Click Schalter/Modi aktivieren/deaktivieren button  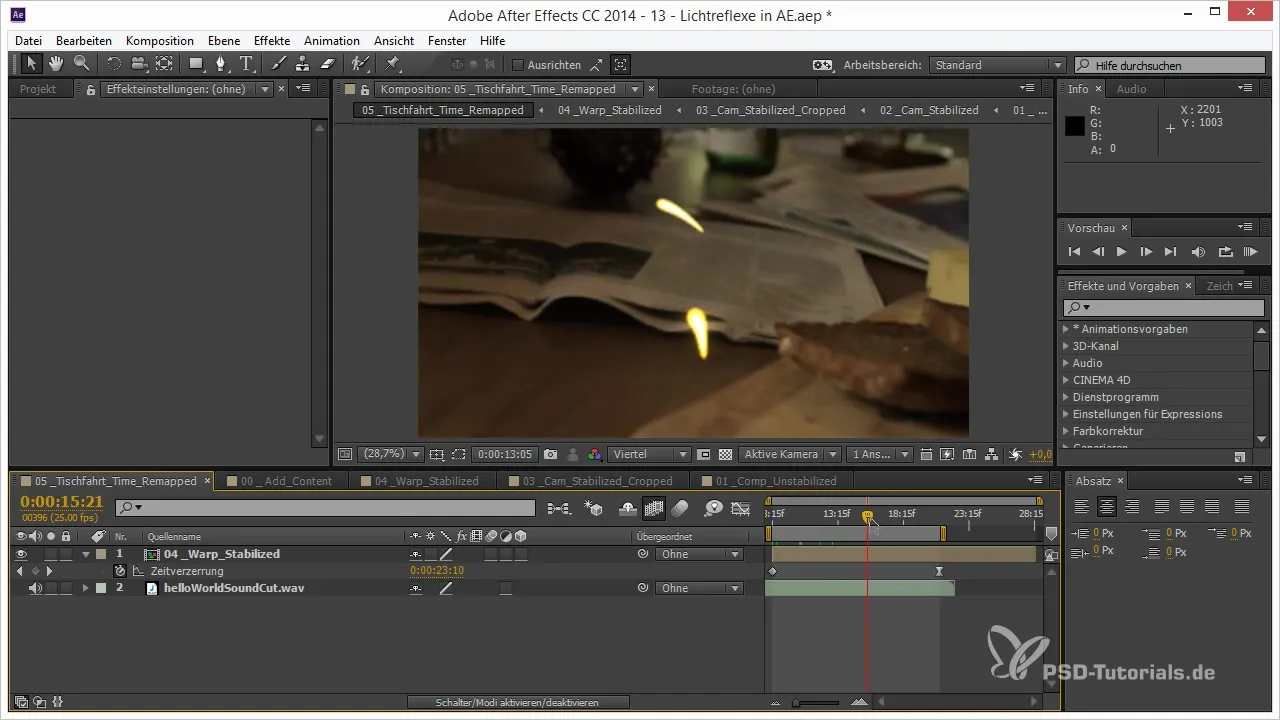(518, 703)
